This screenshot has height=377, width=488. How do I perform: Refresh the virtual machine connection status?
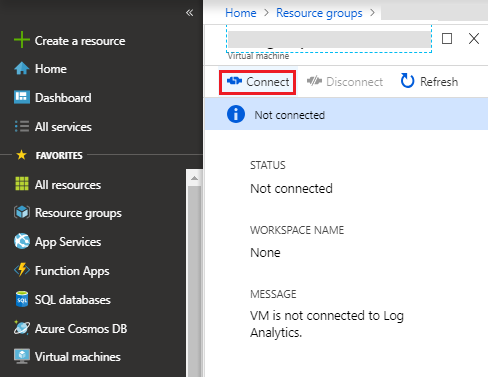coord(429,81)
